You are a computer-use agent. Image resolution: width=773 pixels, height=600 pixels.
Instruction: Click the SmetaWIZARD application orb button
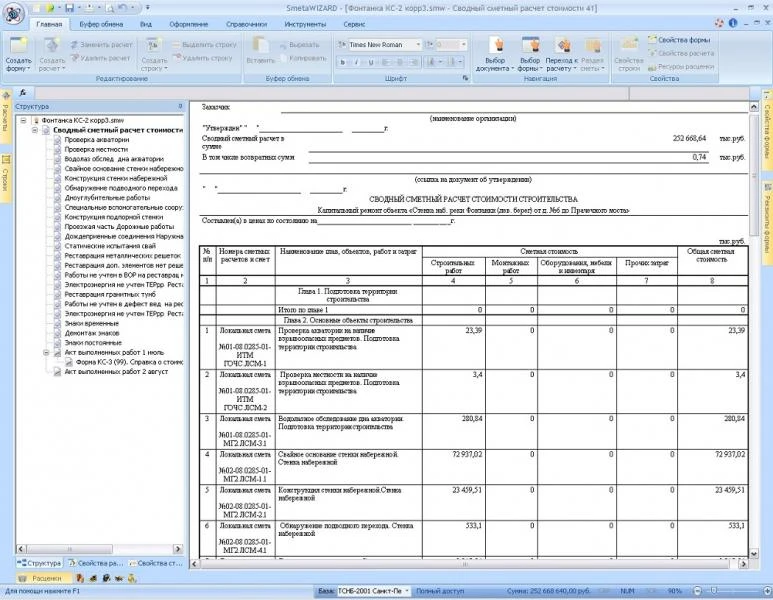13,13
